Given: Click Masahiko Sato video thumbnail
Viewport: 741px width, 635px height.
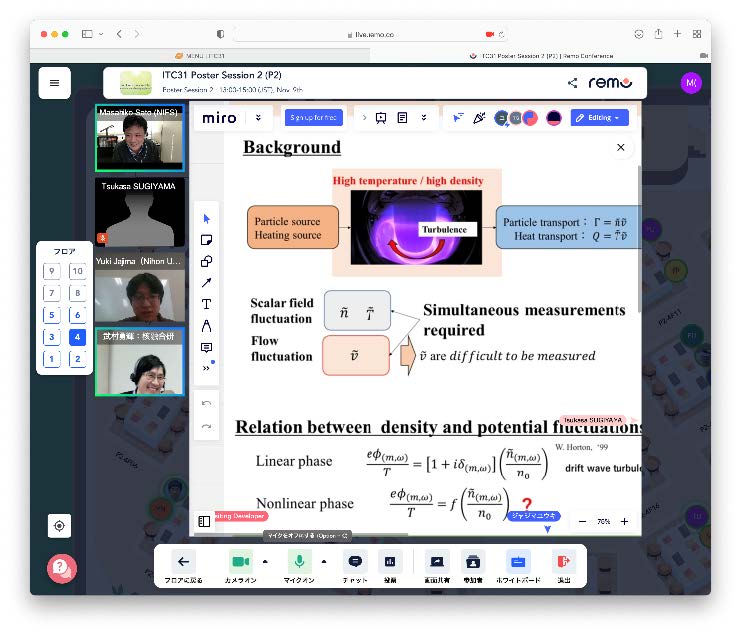Looking at the screenshot, I should (139, 138).
